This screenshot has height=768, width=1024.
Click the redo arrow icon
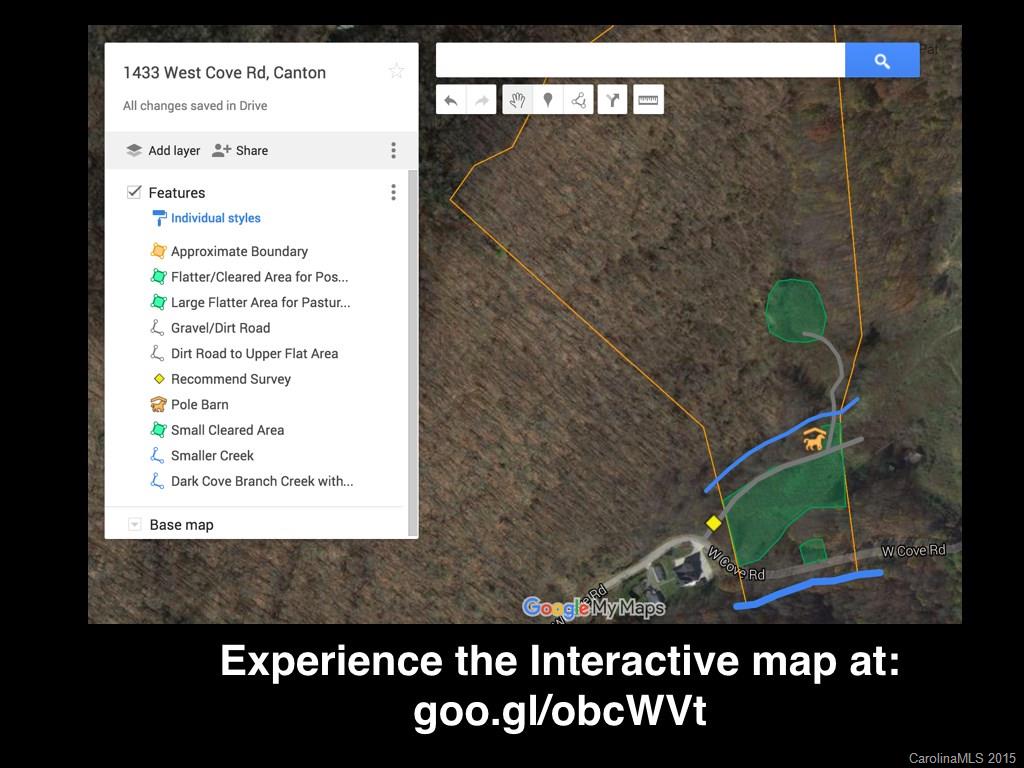coord(482,100)
